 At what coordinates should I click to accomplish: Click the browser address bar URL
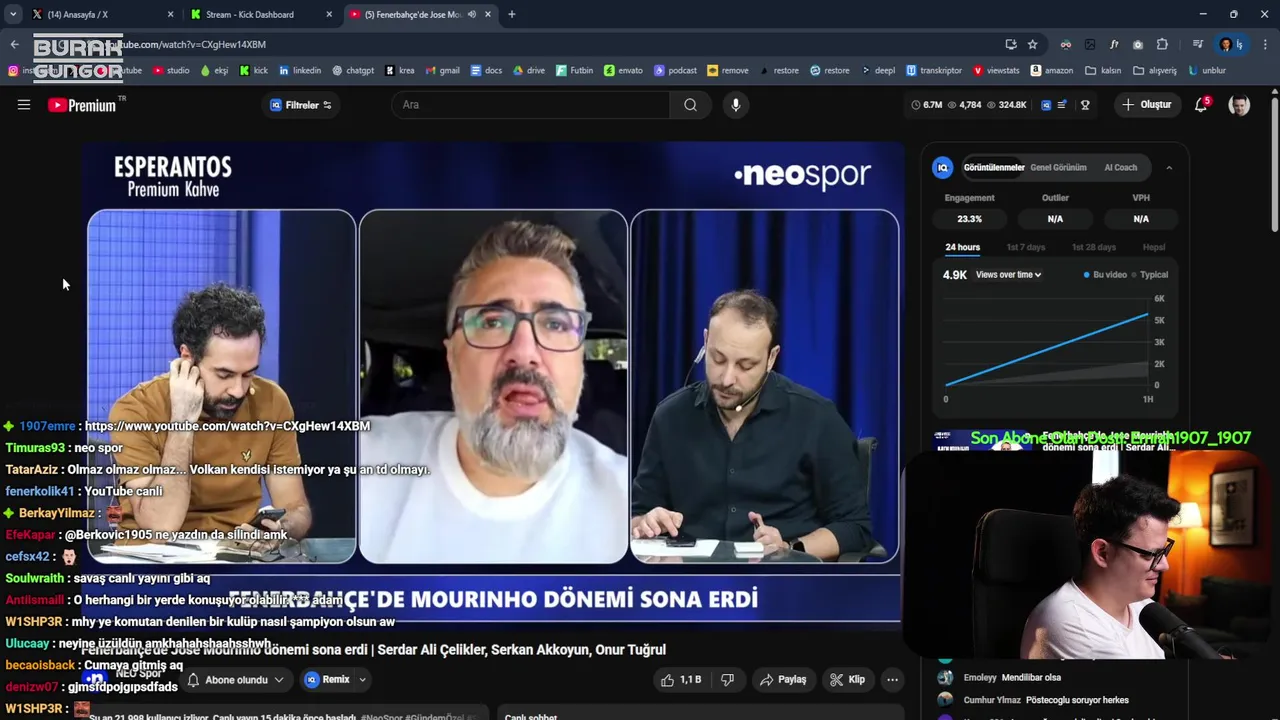click(186, 44)
